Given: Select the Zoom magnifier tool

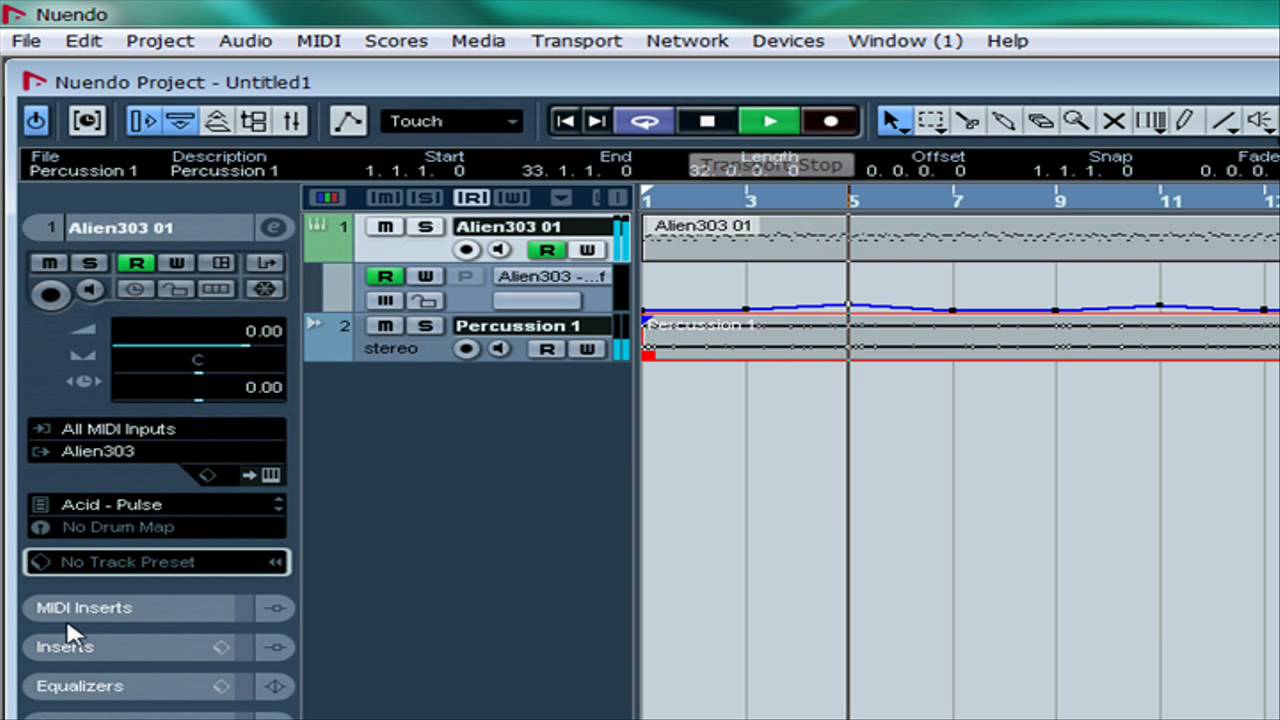Looking at the screenshot, I should 1076,121.
